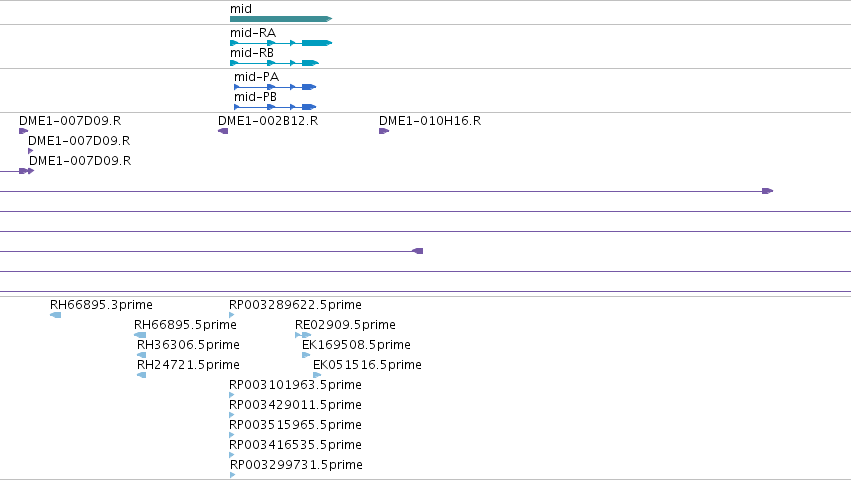Click the EK169508.5prime arrow glyph
The width and height of the screenshot is (851, 480).
tap(306, 355)
